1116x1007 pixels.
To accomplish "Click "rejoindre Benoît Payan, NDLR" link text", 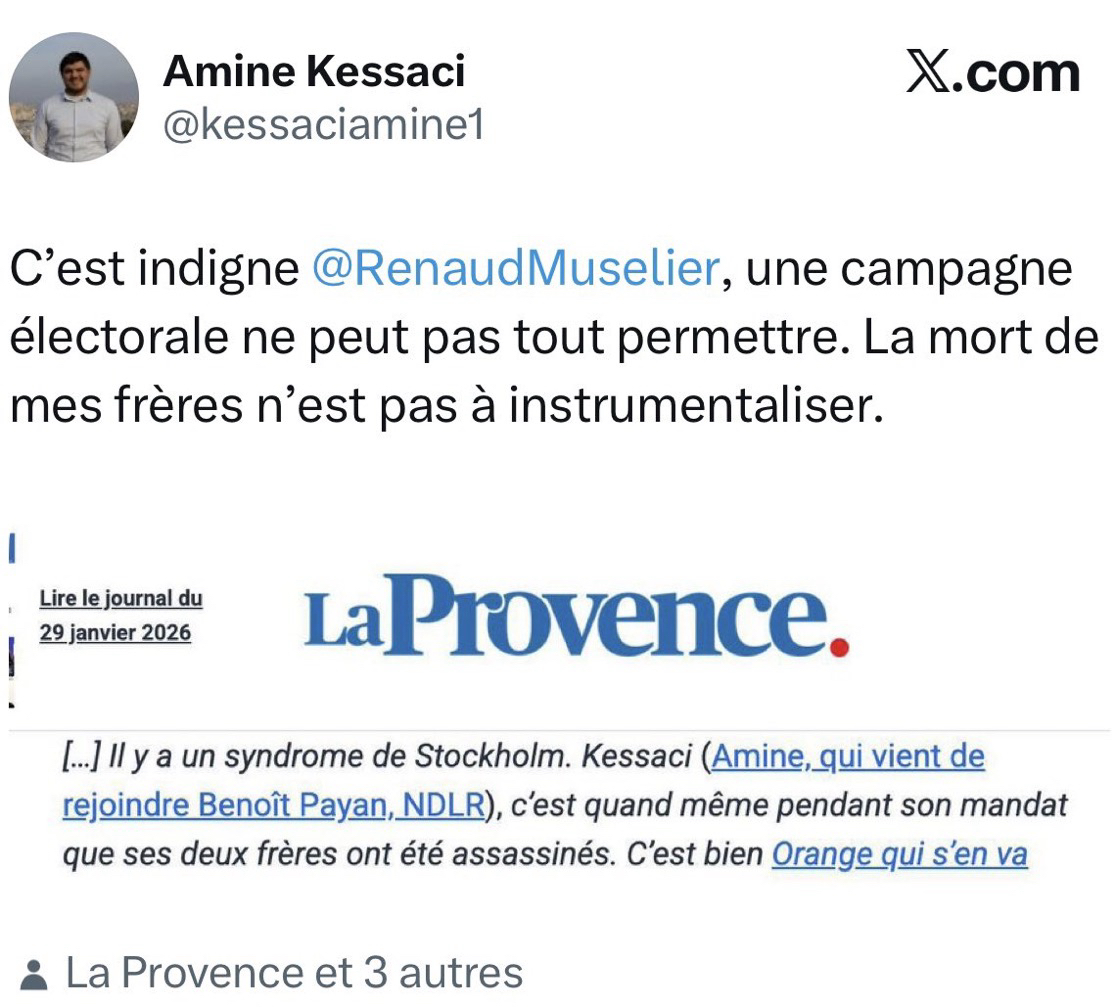I will 273,807.
